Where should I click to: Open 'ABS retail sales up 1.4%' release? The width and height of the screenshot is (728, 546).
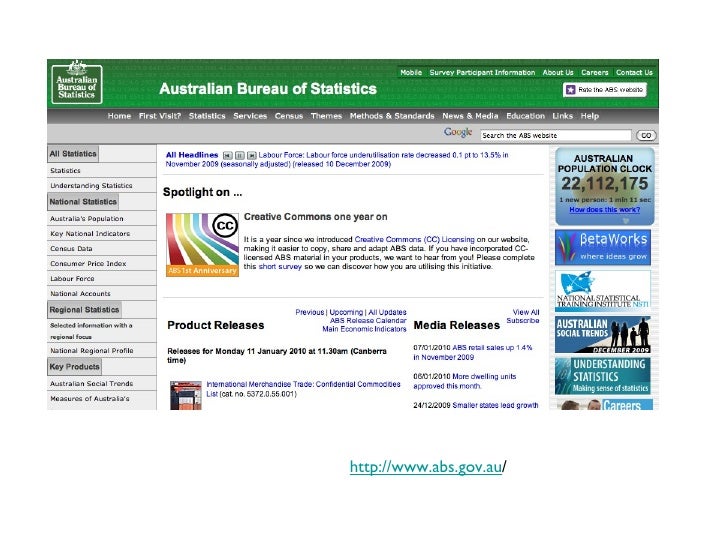[473, 352]
